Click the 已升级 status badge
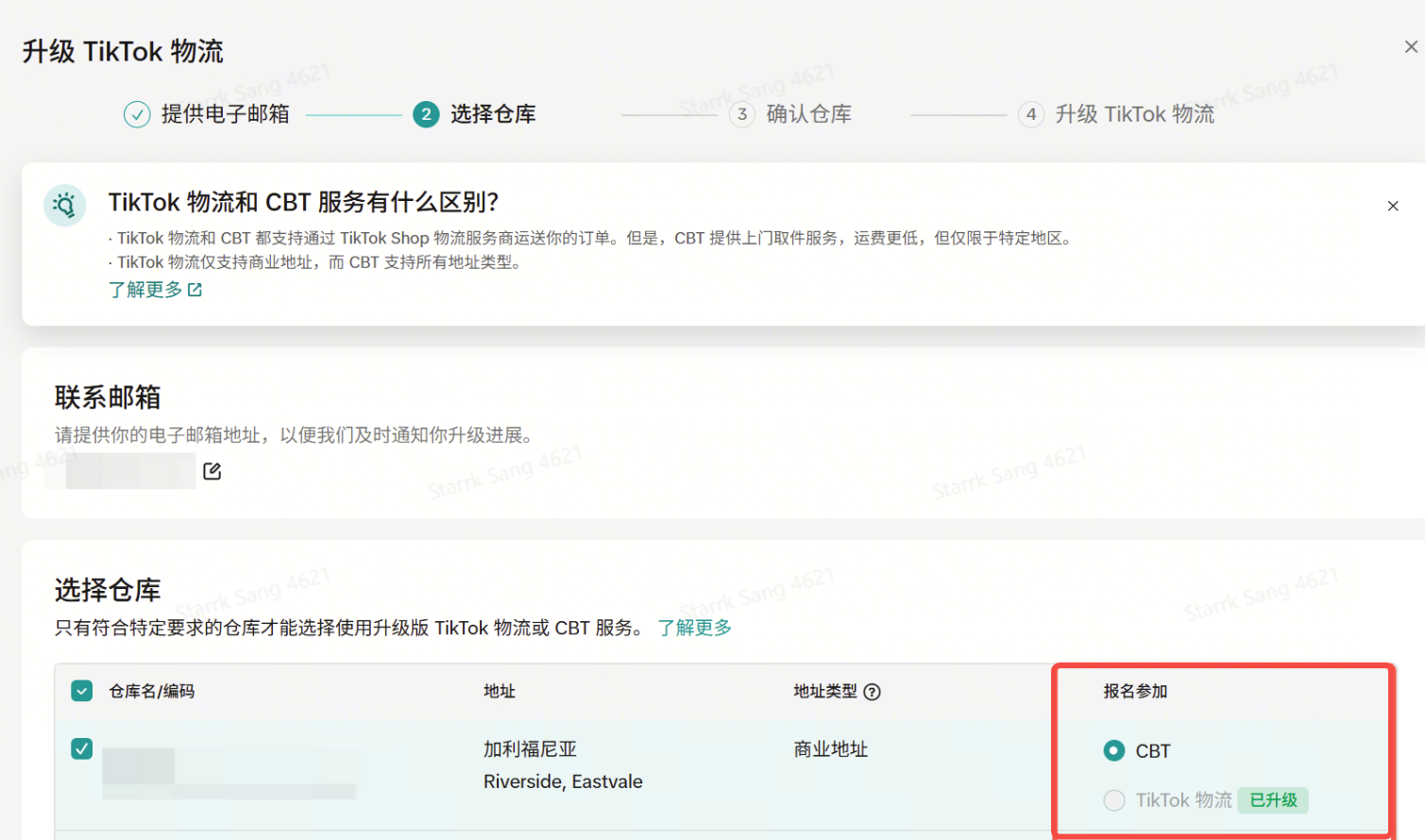Image resolution: width=1425 pixels, height=840 pixels. click(1273, 800)
